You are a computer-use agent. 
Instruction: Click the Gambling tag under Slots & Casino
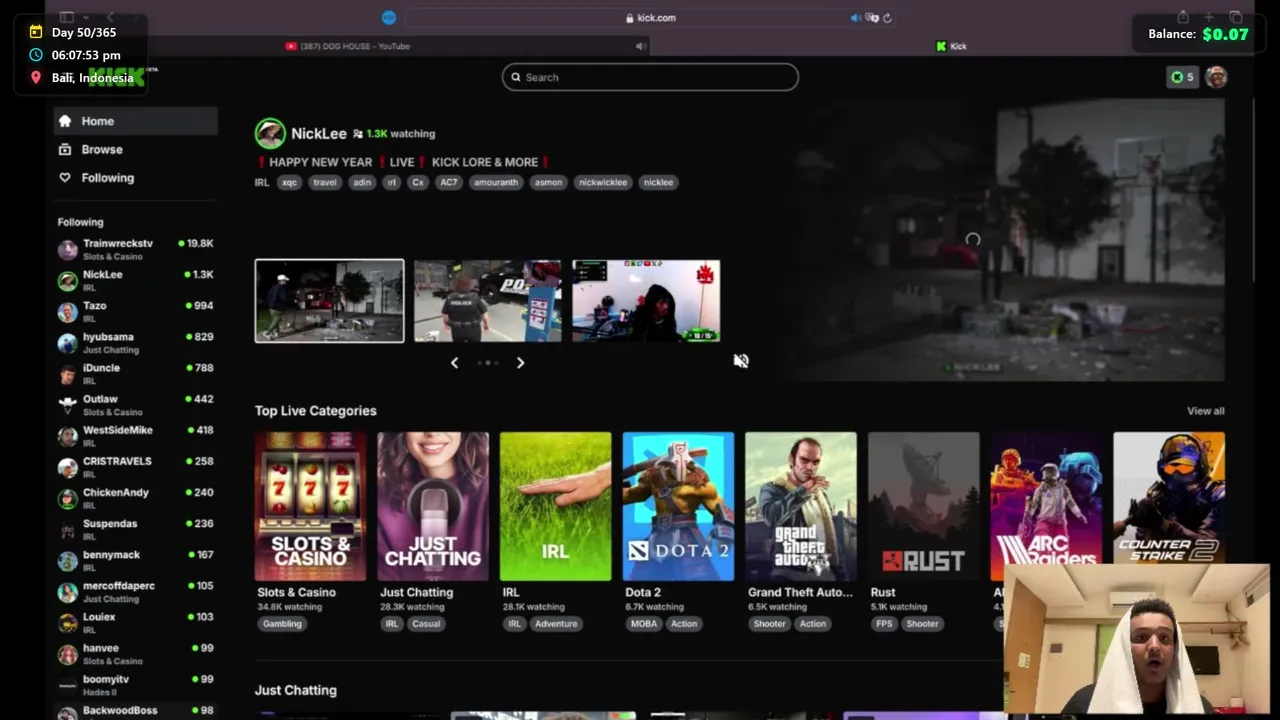[282, 623]
